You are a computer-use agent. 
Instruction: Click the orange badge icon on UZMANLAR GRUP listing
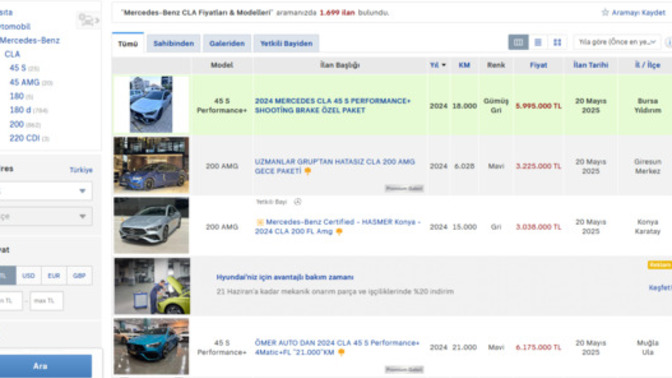tap(308, 171)
